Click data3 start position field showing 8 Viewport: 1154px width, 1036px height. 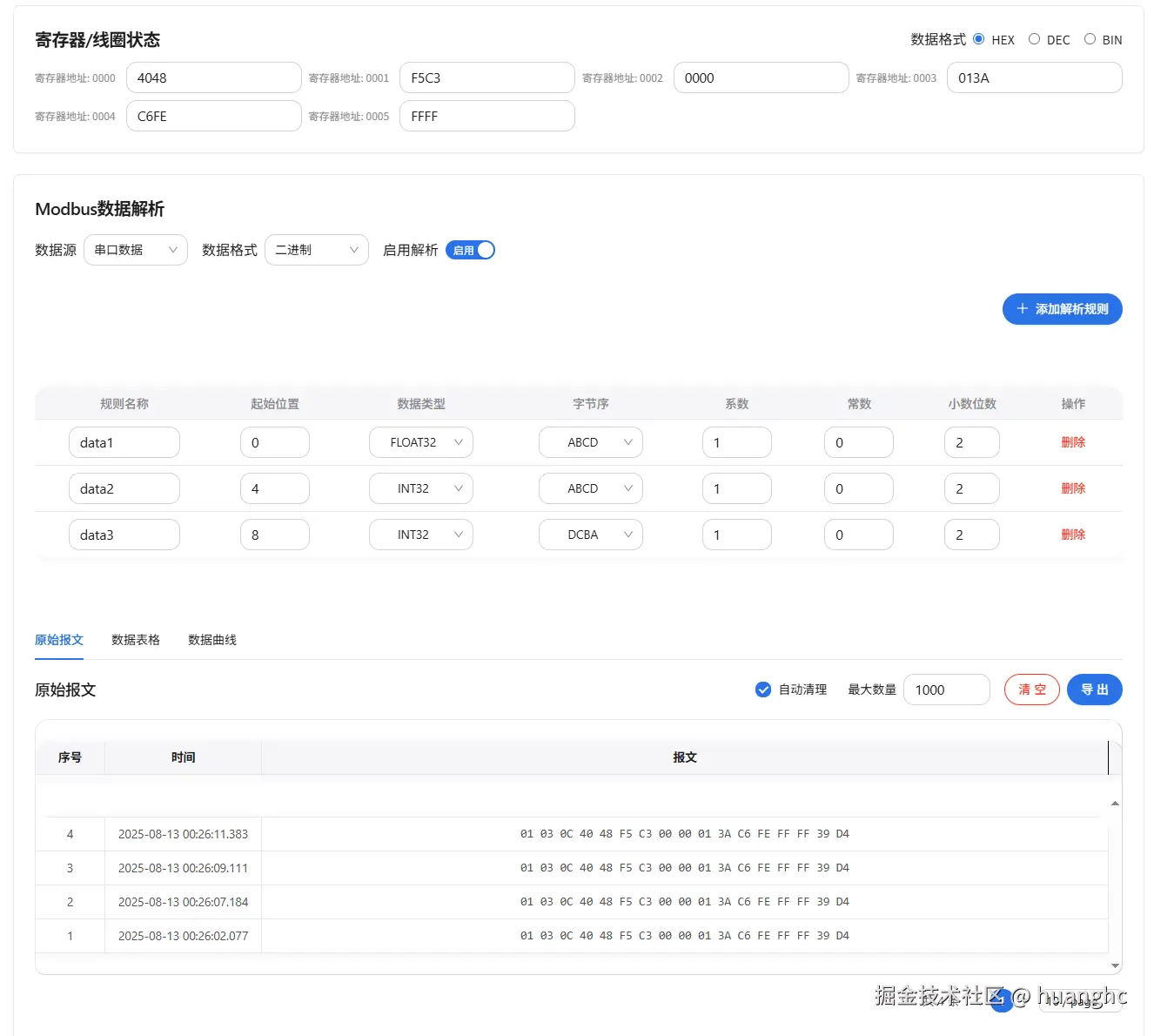click(275, 535)
